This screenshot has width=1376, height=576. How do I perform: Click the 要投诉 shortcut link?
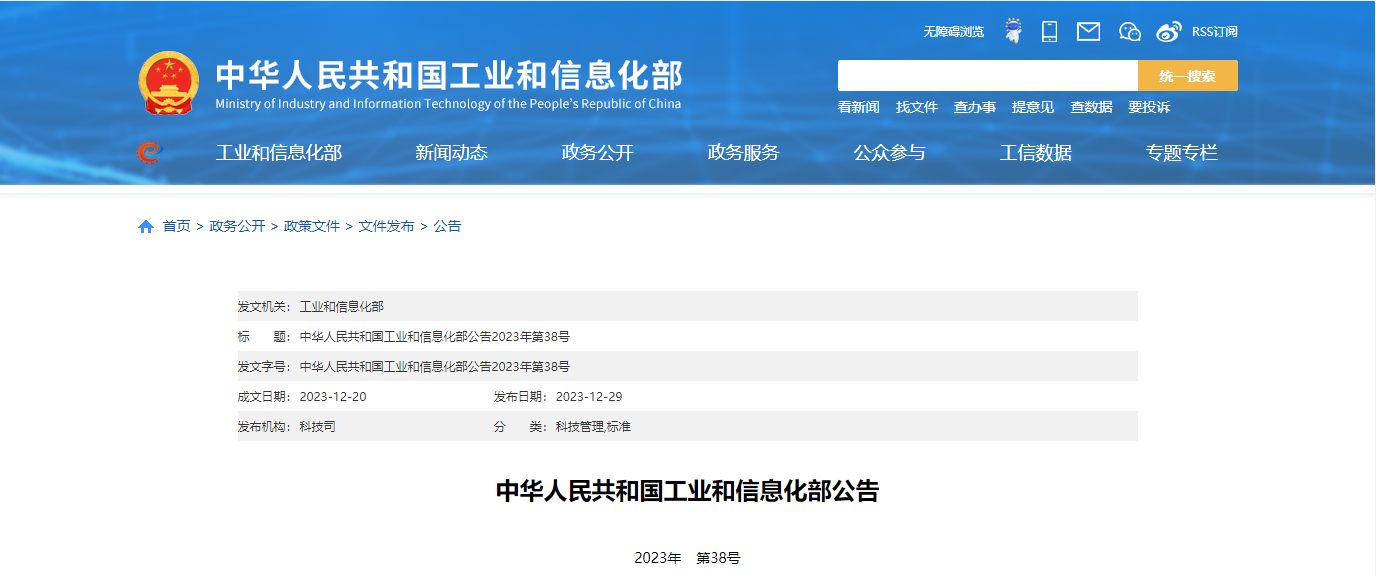click(1149, 107)
